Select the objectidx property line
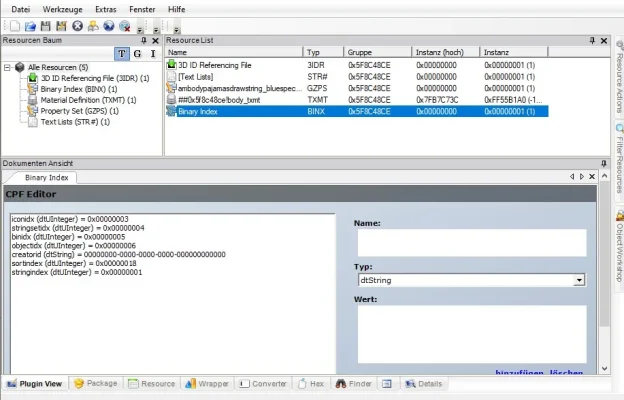Image resolution: width=624 pixels, height=400 pixels. (x=74, y=246)
